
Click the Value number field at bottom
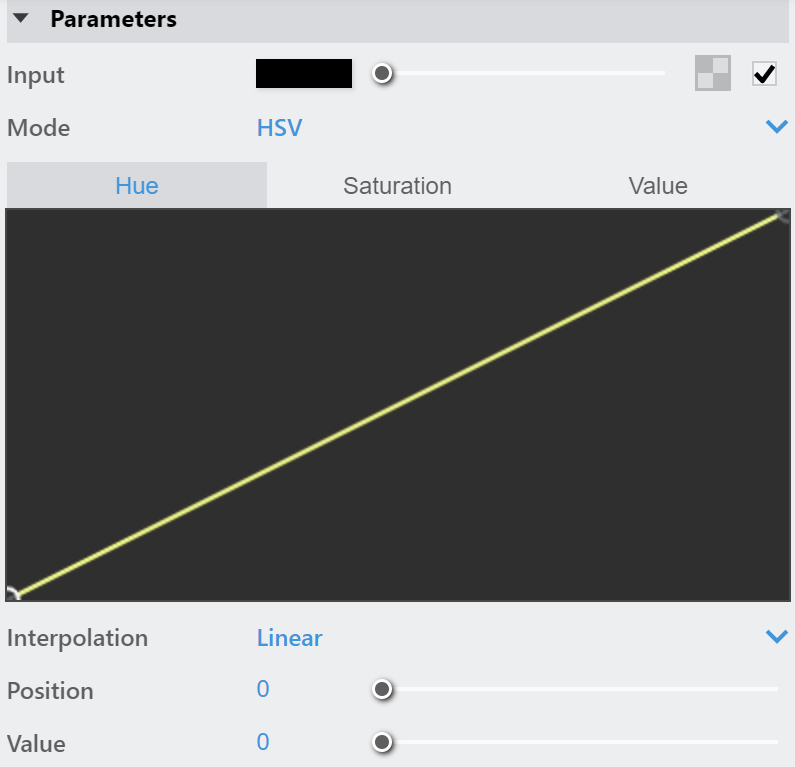263,742
